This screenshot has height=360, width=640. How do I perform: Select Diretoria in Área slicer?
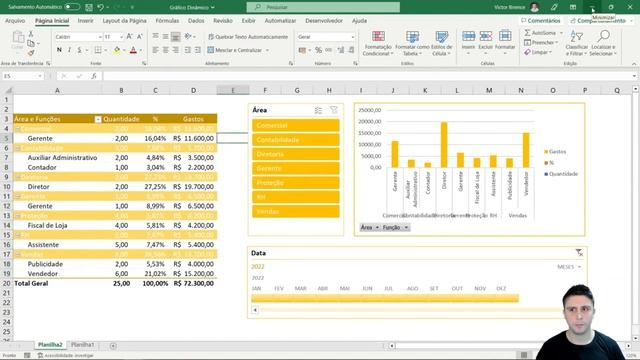click(x=296, y=154)
